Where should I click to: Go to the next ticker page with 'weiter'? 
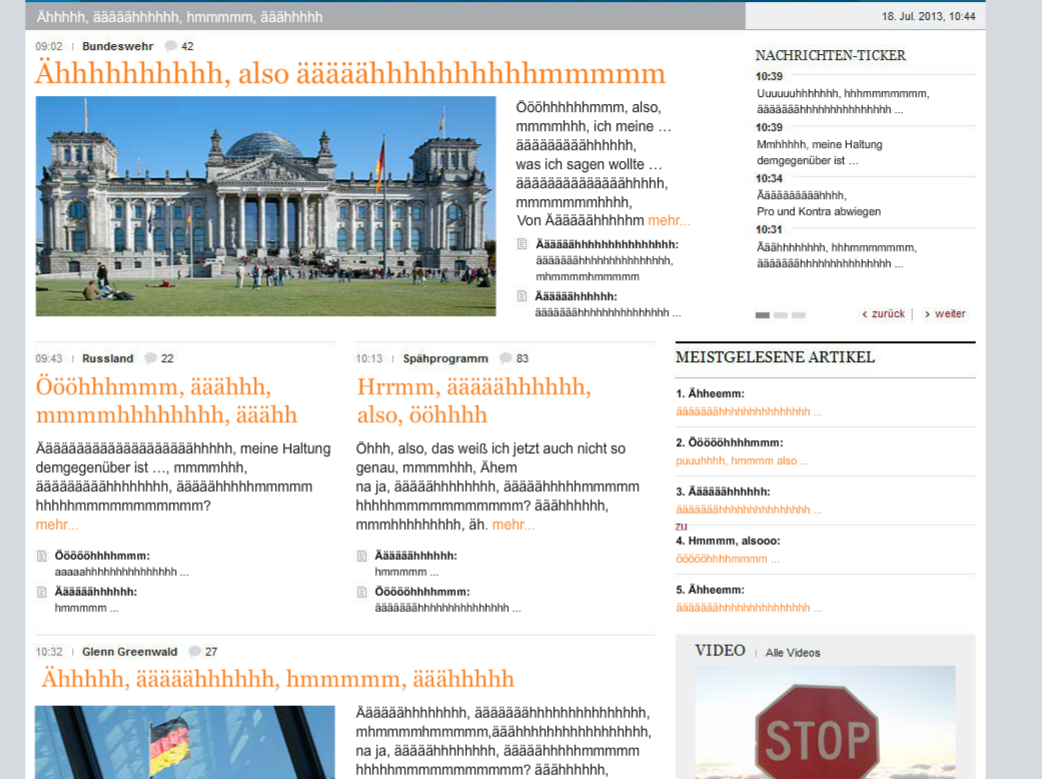(x=945, y=314)
